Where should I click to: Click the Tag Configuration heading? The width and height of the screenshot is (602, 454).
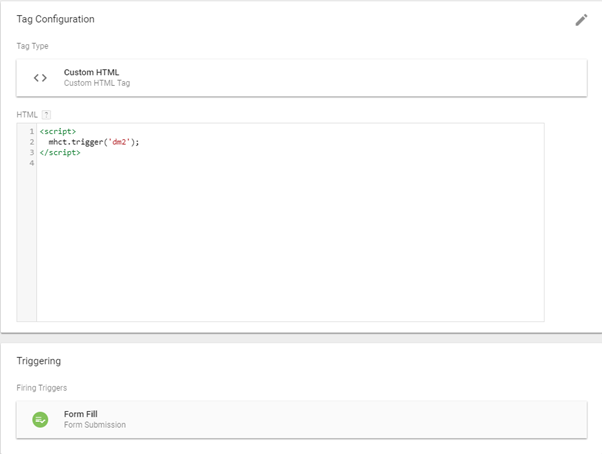55,19
